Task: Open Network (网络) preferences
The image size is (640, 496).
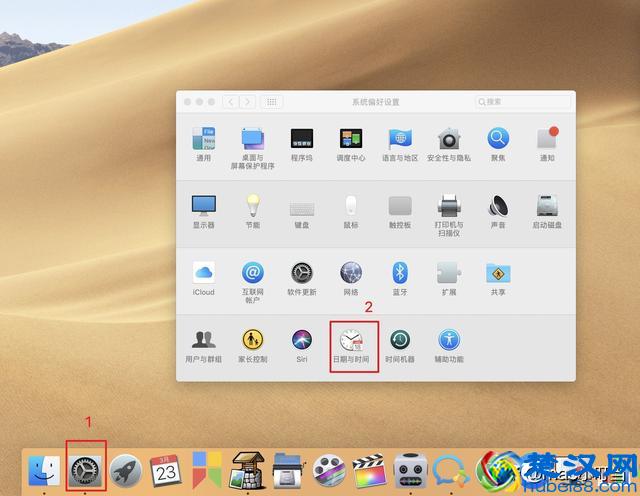Action: (351, 278)
